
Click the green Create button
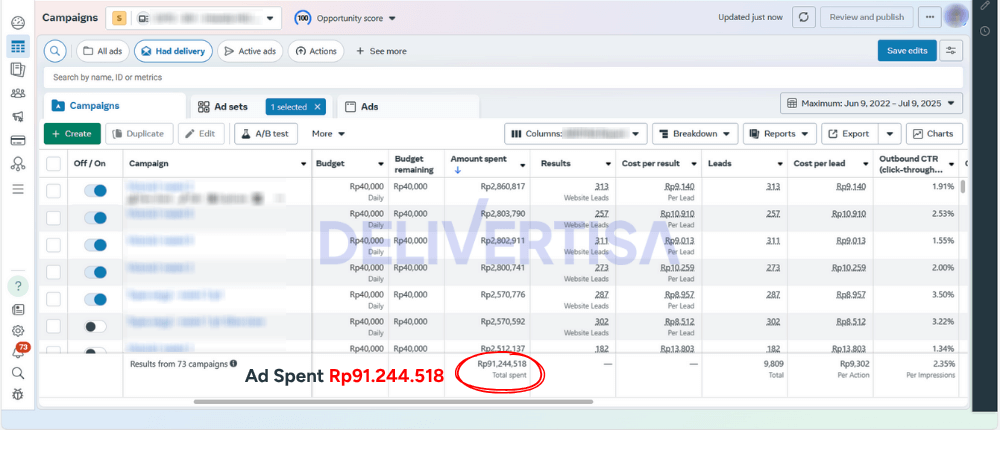(72, 134)
